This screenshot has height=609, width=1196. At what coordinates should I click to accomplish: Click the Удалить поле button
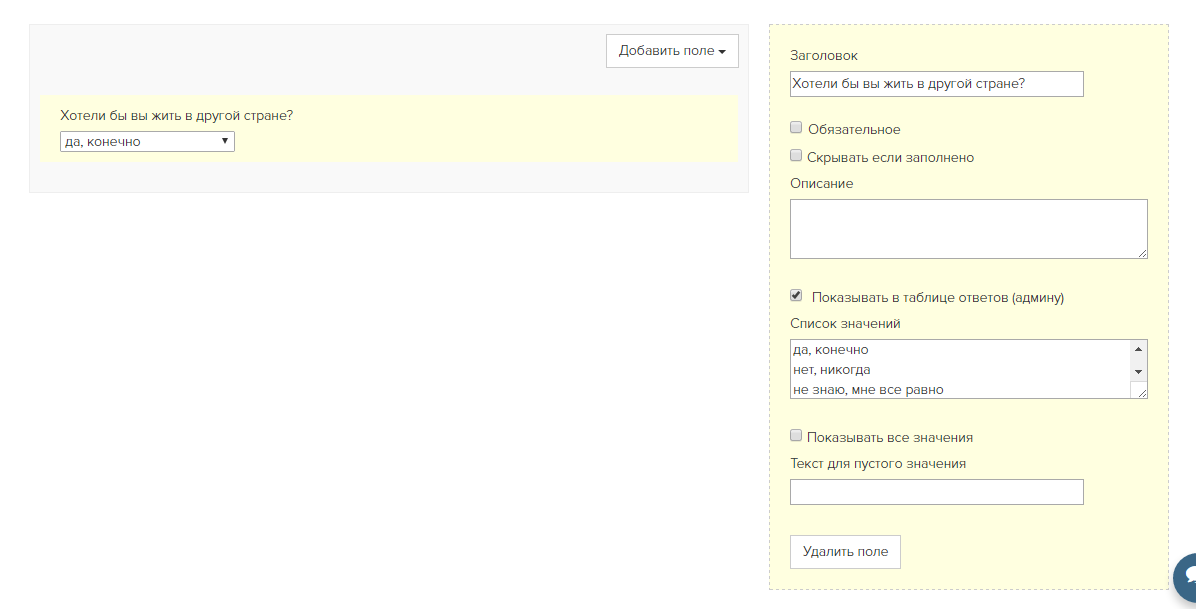845,552
